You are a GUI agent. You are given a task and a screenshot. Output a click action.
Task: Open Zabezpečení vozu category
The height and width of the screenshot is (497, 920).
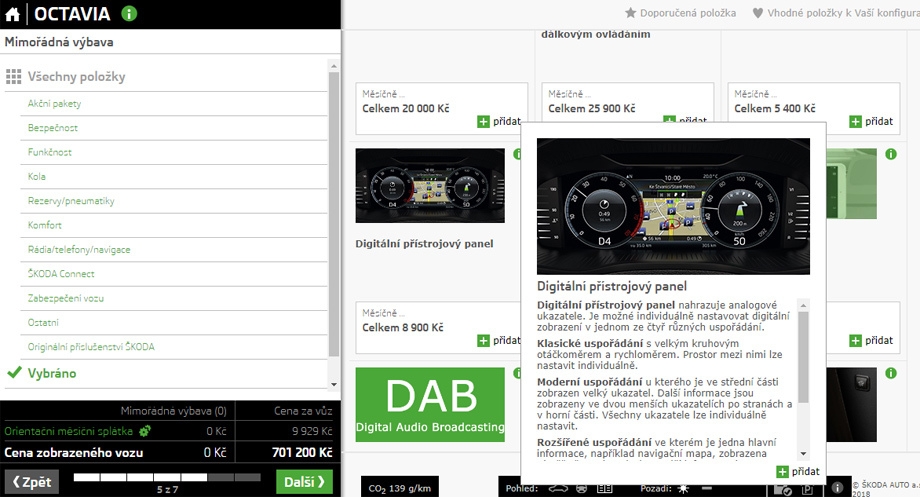tap(66, 298)
